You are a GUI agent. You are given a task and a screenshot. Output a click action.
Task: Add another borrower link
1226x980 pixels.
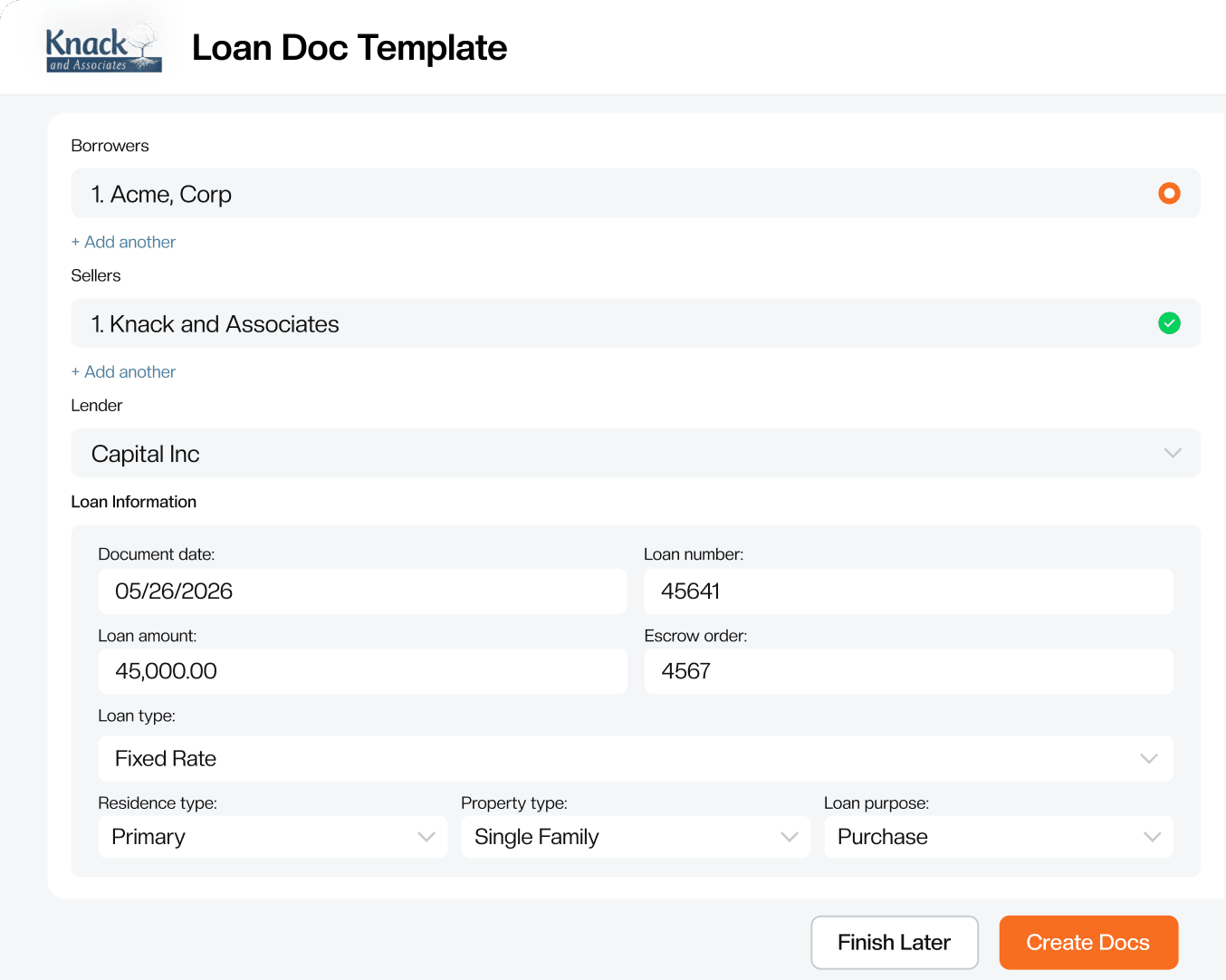click(x=124, y=242)
